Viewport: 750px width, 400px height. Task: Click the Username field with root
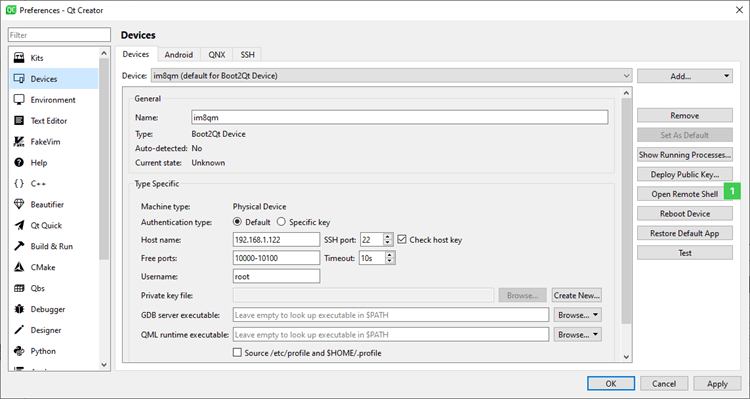276,276
